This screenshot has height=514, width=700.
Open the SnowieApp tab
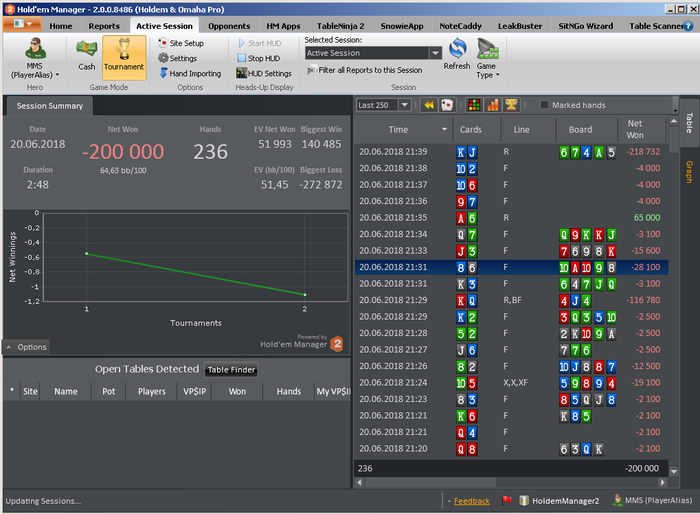[402, 26]
